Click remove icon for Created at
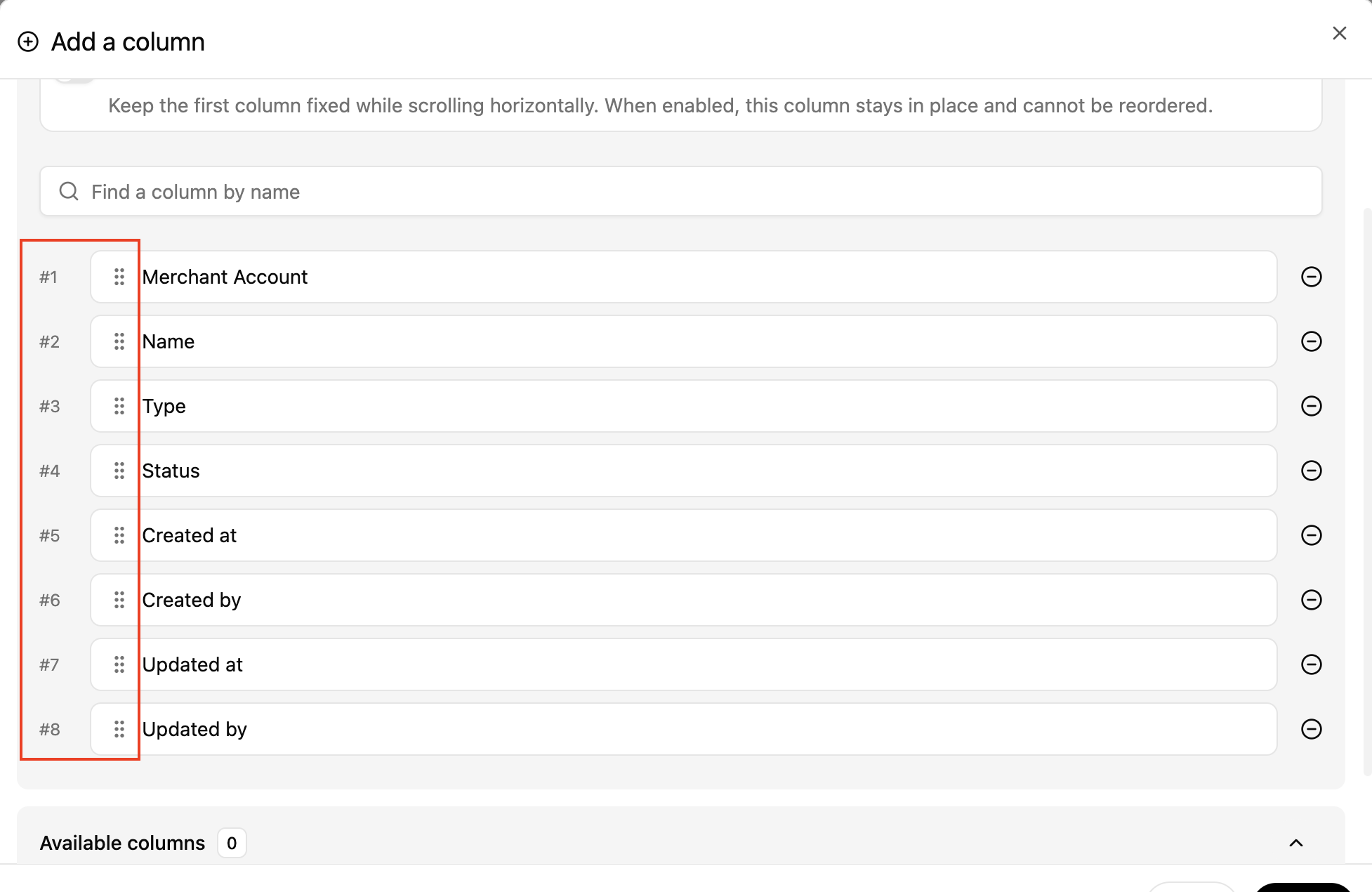This screenshot has width=1372, height=892. click(x=1311, y=535)
